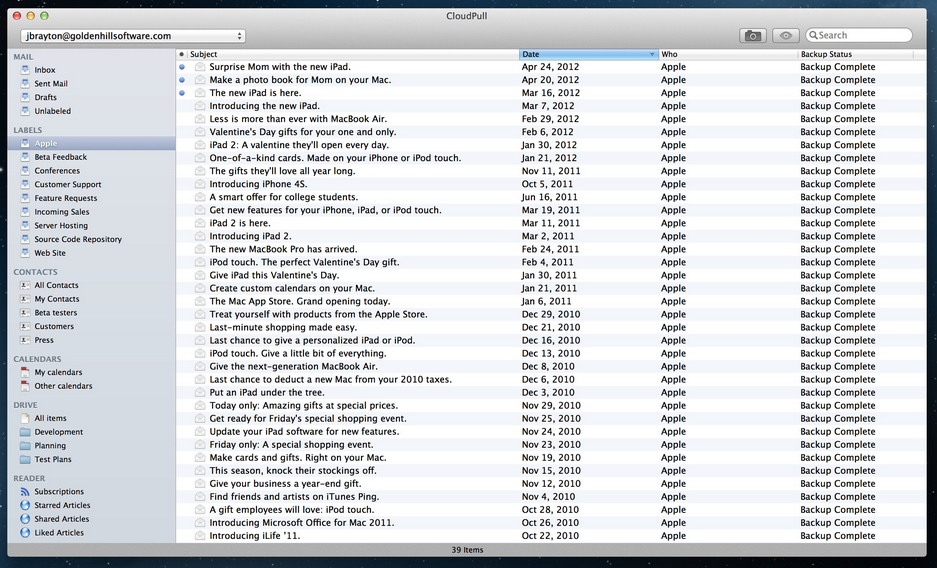This screenshot has height=568, width=937.
Task: Click the magnifying glass icon in Search
Action: point(813,35)
